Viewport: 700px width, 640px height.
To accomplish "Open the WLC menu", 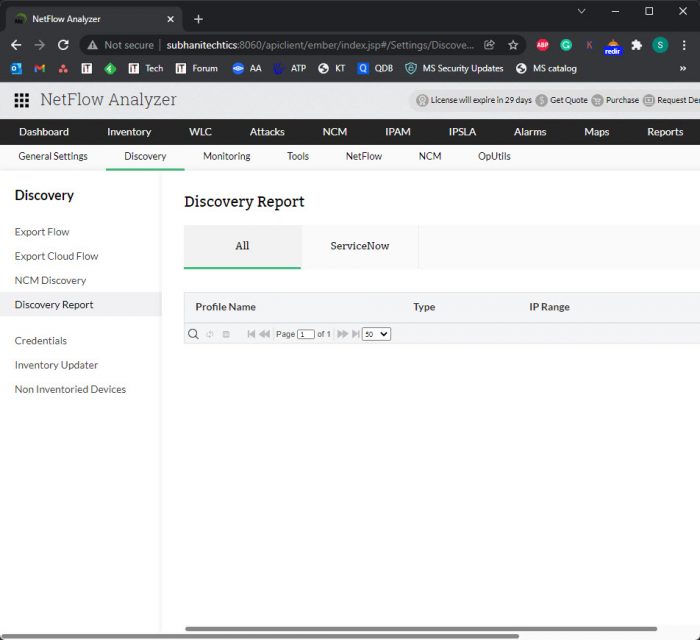I will coord(200,132).
